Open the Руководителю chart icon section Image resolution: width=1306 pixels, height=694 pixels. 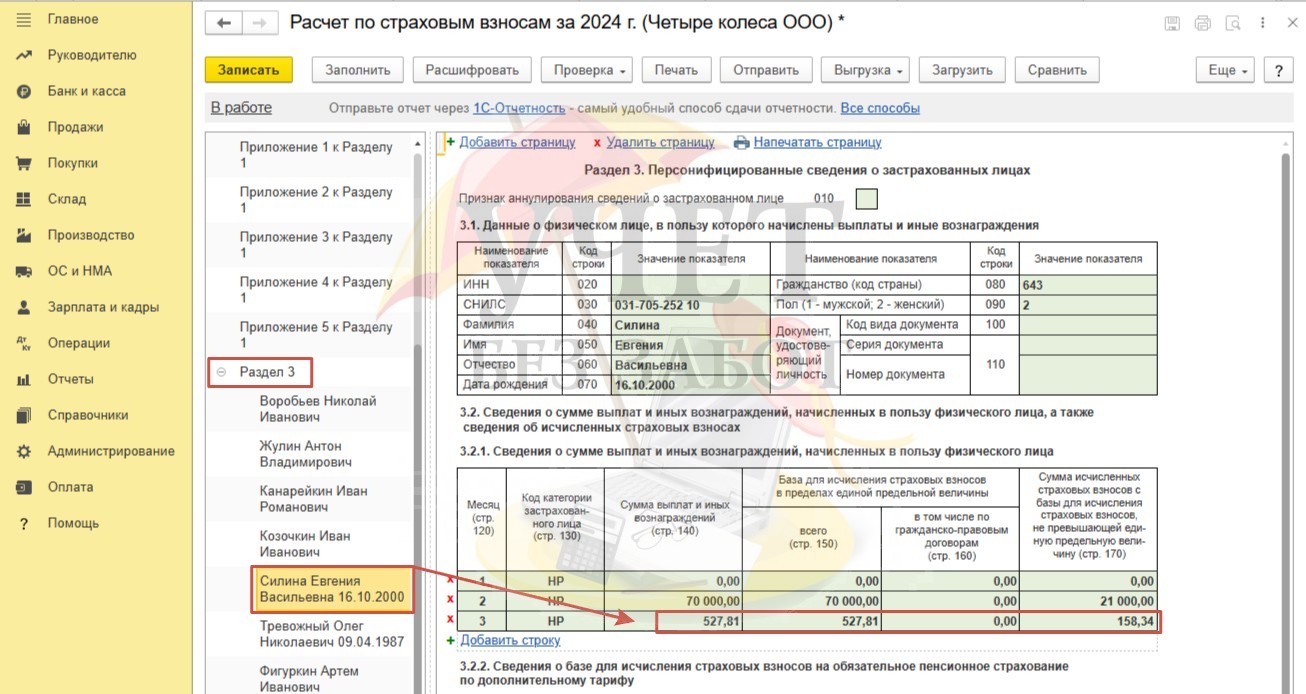[24, 55]
